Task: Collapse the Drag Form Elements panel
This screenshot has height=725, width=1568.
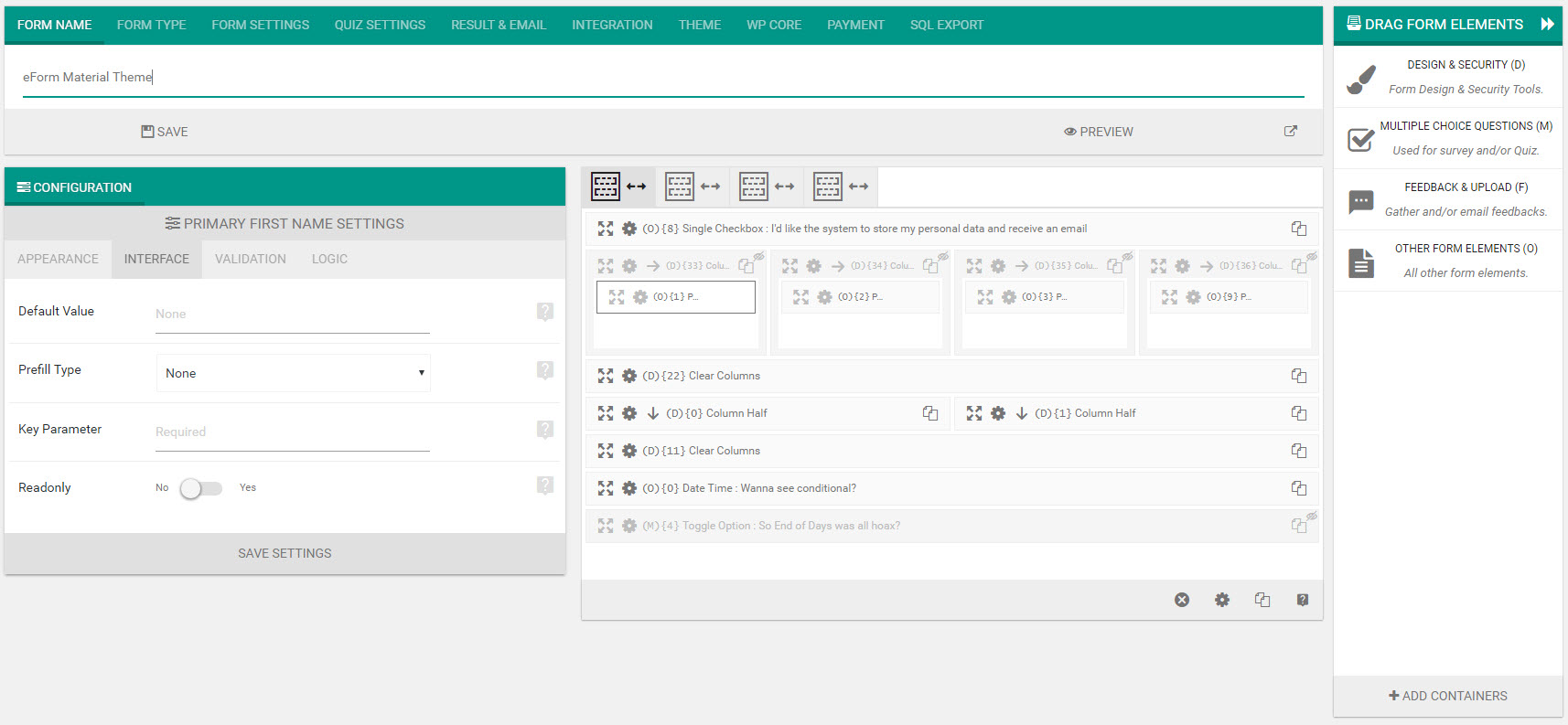Action: click(1547, 25)
